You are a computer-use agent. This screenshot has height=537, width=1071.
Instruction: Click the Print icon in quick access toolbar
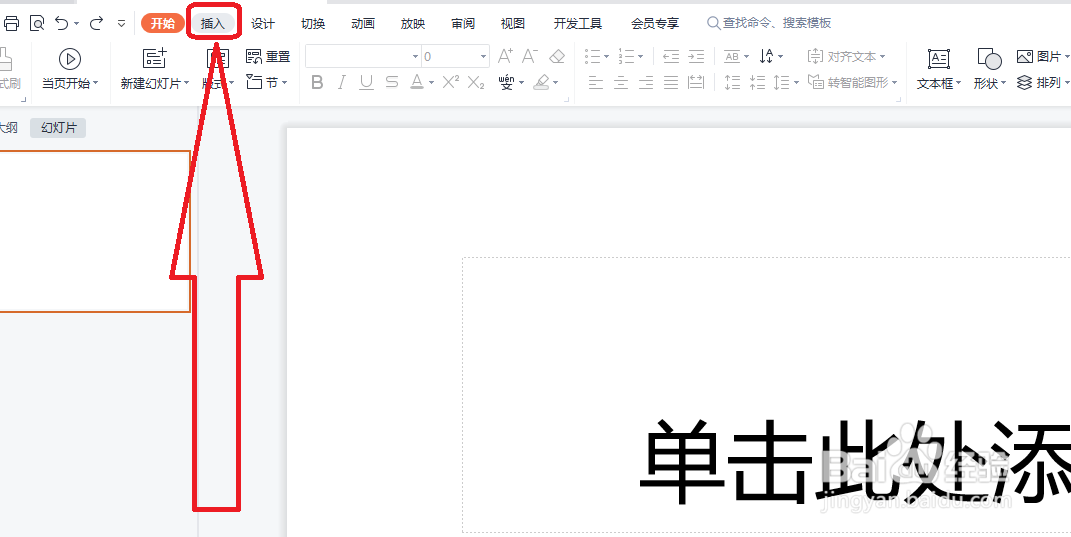pyautogui.click(x=11, y=23)
